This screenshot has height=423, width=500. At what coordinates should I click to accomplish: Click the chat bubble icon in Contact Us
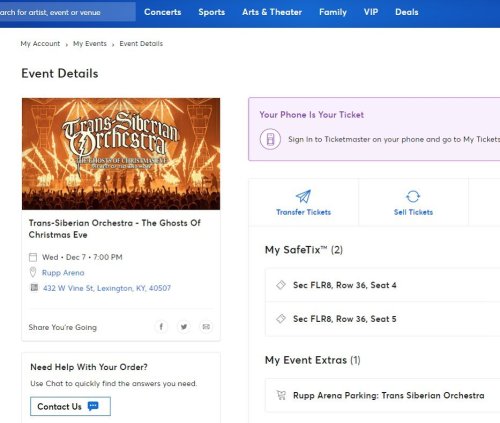[93, 406]
